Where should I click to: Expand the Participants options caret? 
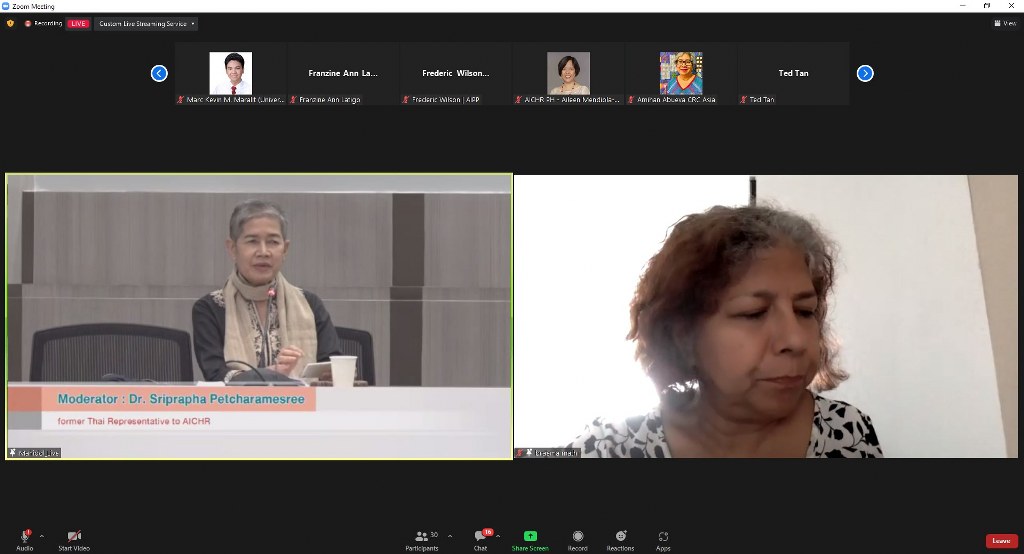pos(450,536)
